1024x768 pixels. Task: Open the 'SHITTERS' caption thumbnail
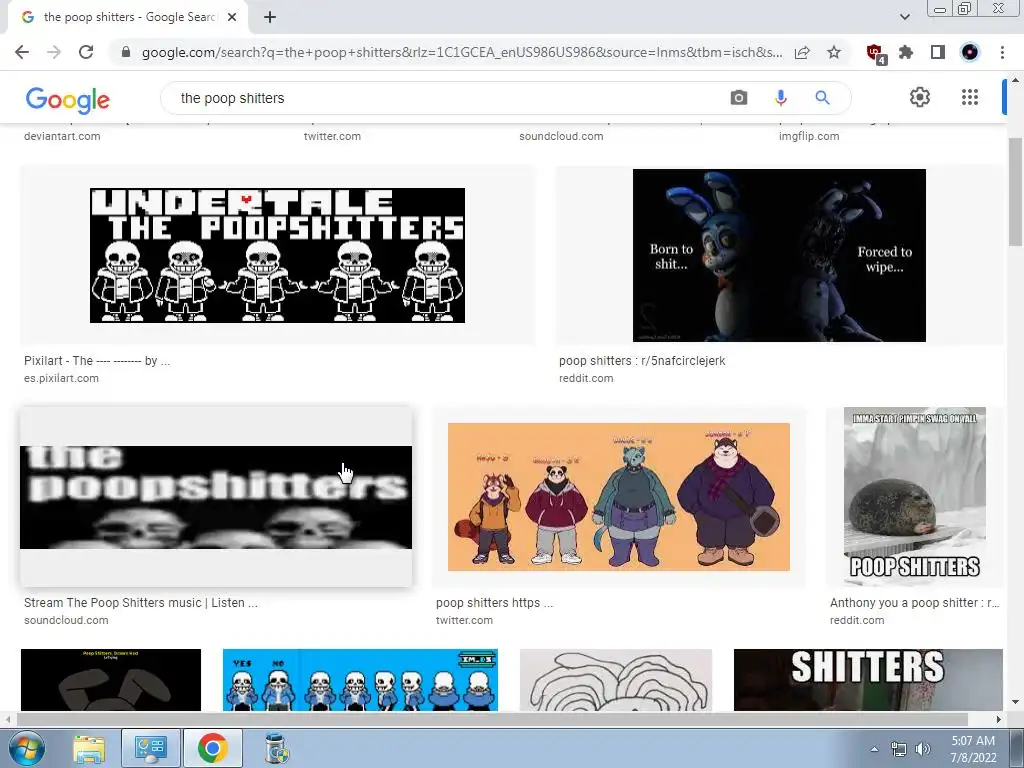tap(868, 680)
